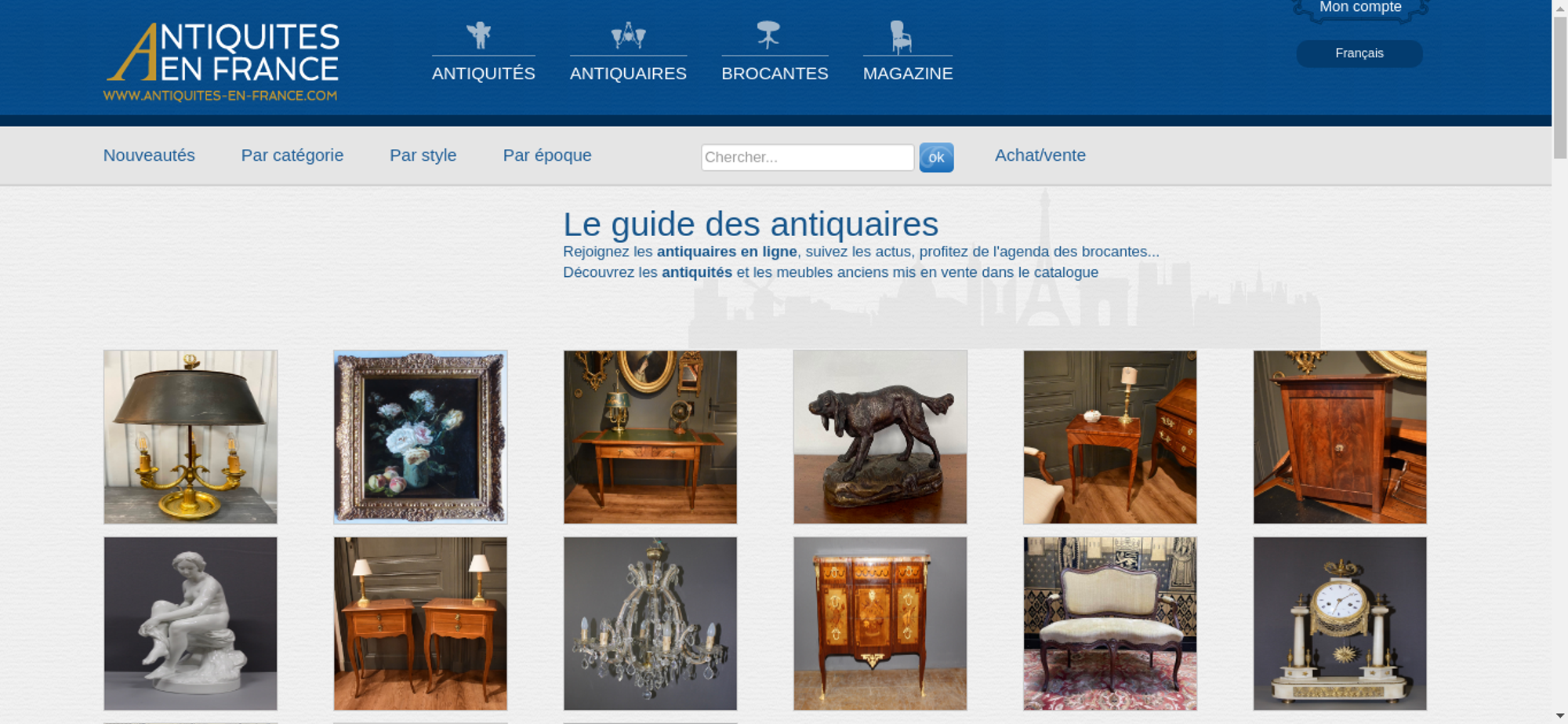Image resolution: width=1568 pixels, height=724 pixels.
Task: Focus the Chercher search field
Action: 808,158
